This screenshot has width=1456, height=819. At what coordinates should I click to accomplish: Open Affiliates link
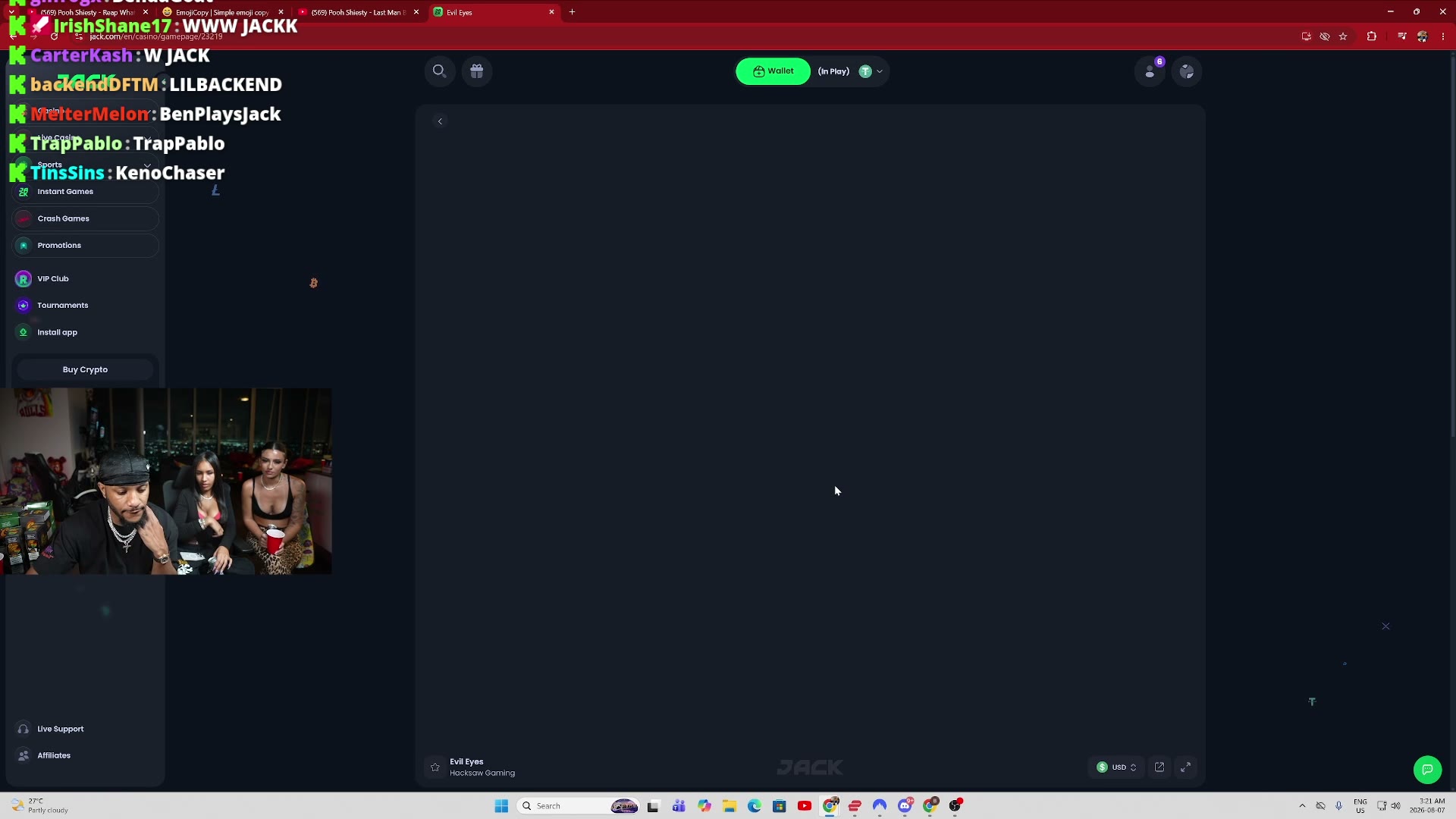pyautogui.click(x=53, y=755)
